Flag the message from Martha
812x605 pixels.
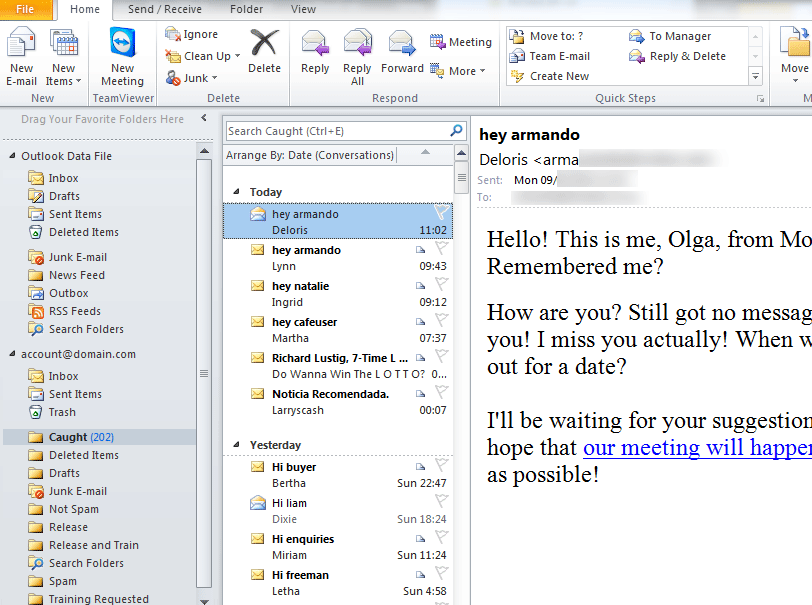441,320
